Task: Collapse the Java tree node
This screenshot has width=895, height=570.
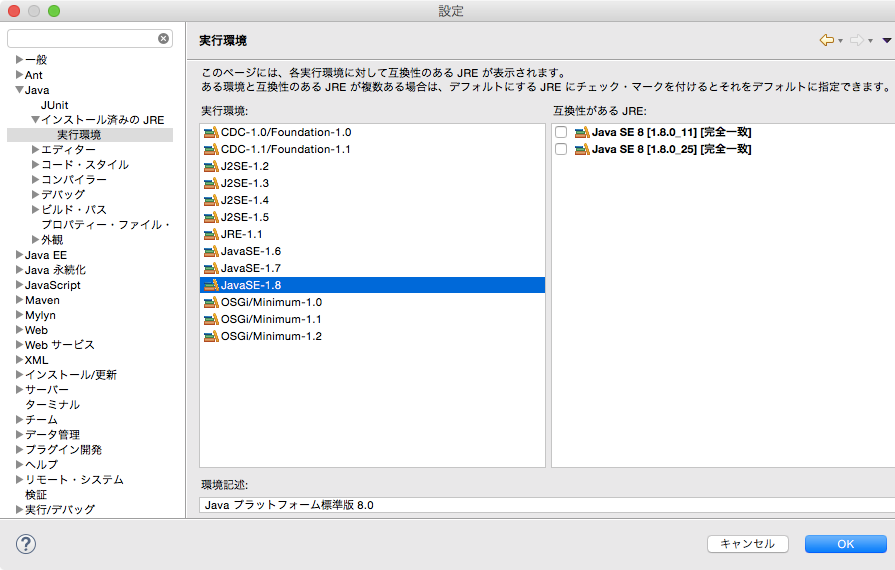Action: pyautogui.click(x=19, y=90)
